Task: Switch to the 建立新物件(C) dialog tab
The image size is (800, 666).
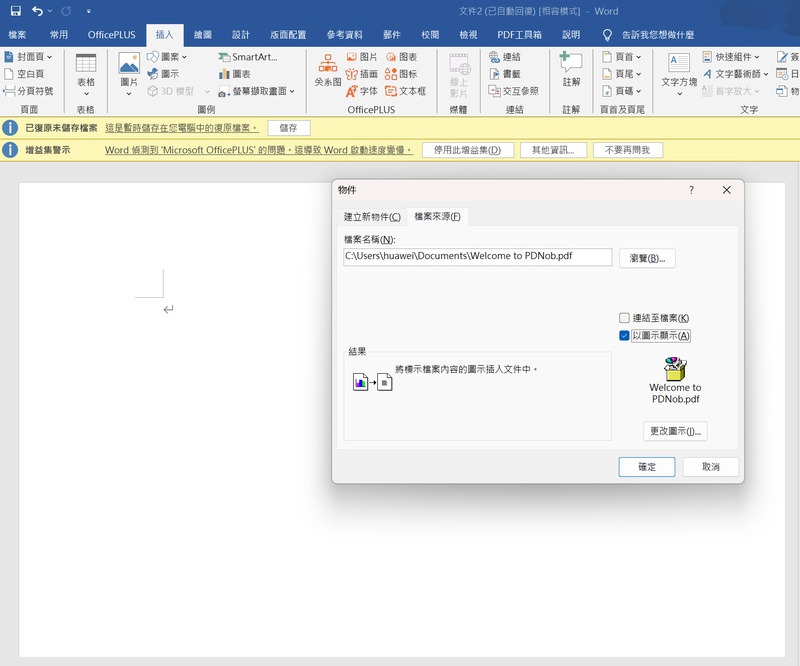Action: [x=372, y=217]
